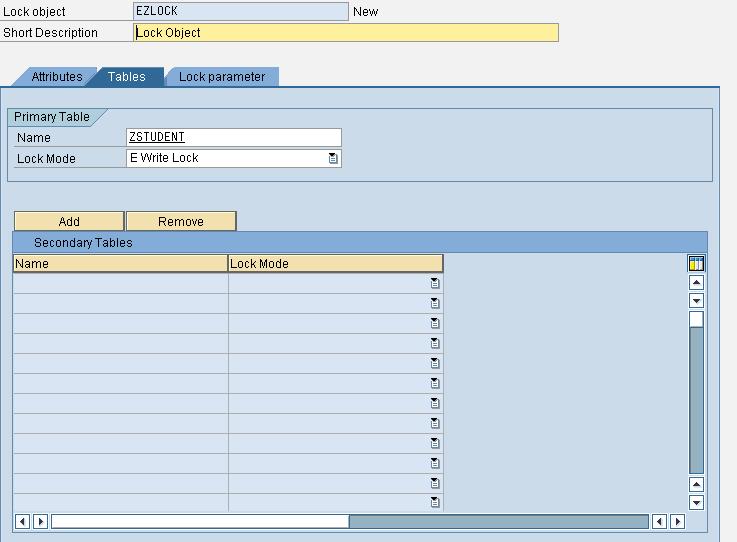The width and height of the screenshot is (737, 542).
Task: Switch to the Attributes tab
Action: pos(56,77)
